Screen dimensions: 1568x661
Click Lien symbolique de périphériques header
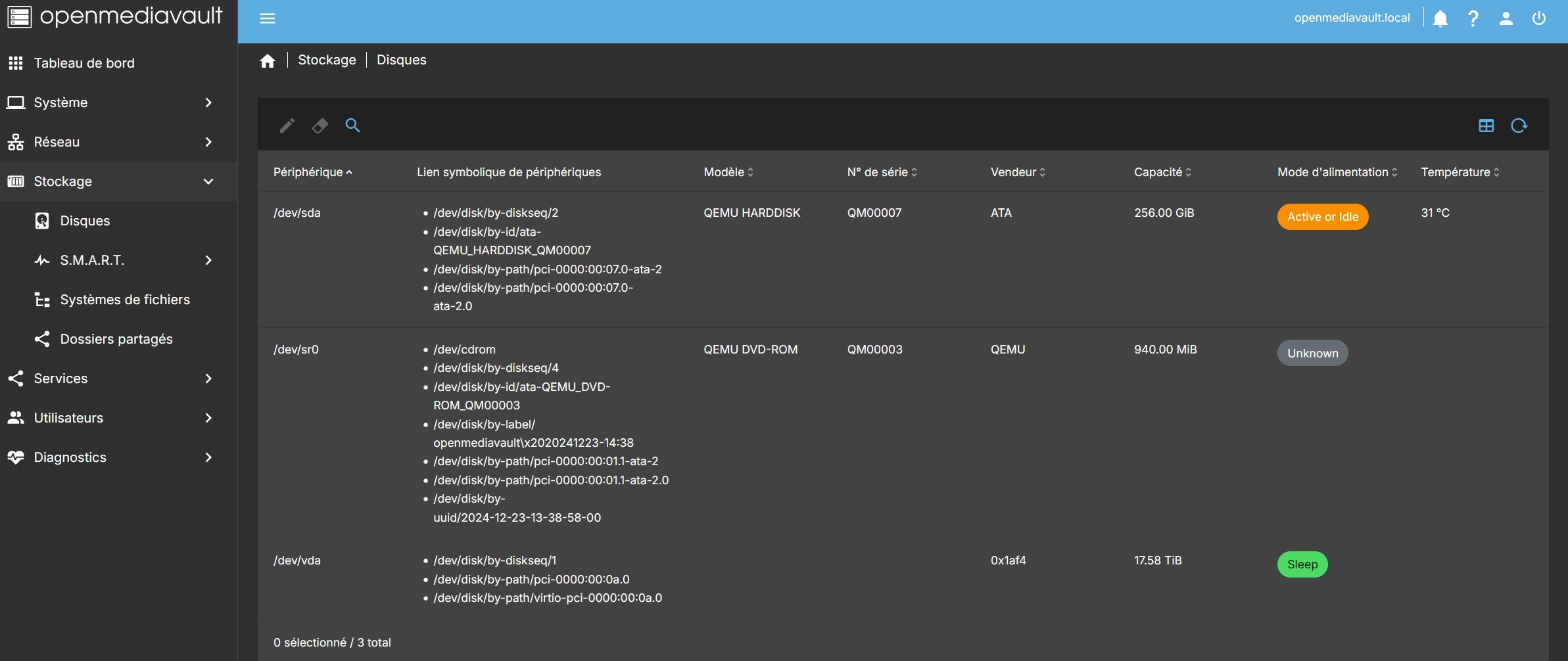pyautogui.click(x=509, y=172)
